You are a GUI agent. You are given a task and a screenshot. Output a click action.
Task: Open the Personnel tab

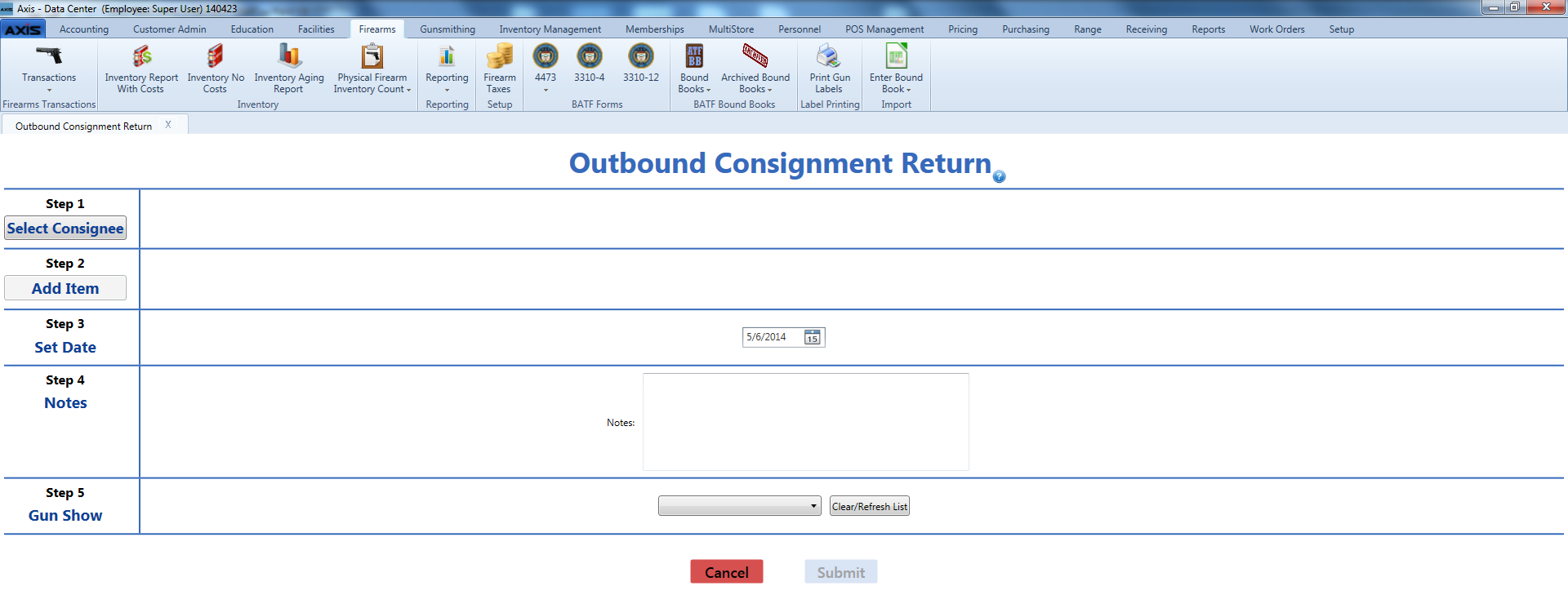pyautogui.click(x=800, y=29)
